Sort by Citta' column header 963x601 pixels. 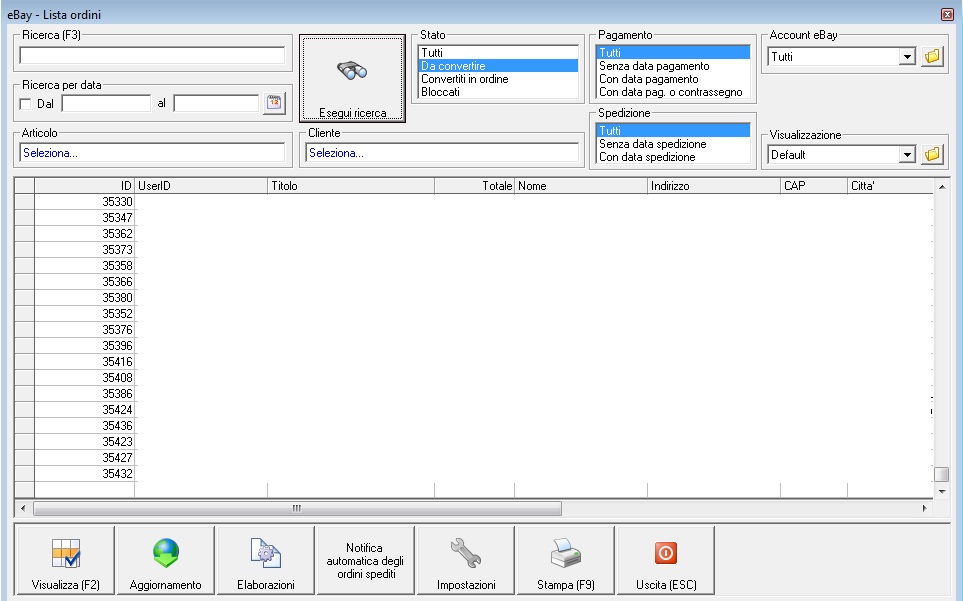coord(891,185)
